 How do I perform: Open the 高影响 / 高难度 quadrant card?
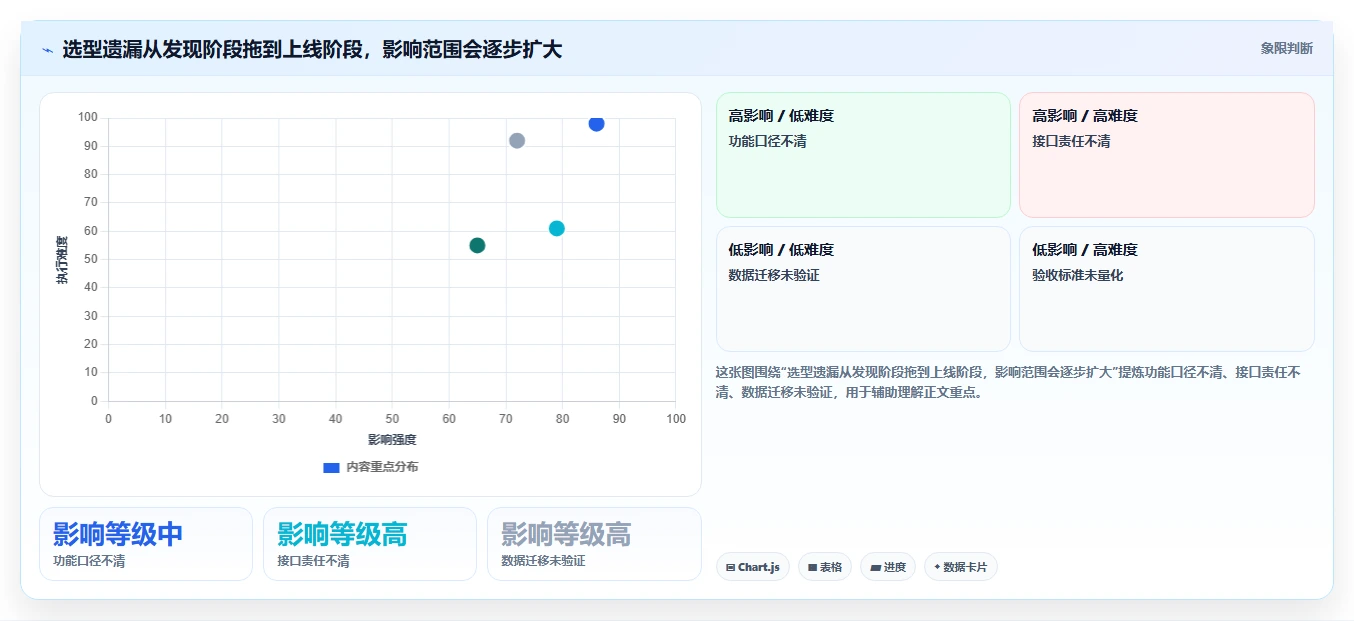(x=1166, y=155)
